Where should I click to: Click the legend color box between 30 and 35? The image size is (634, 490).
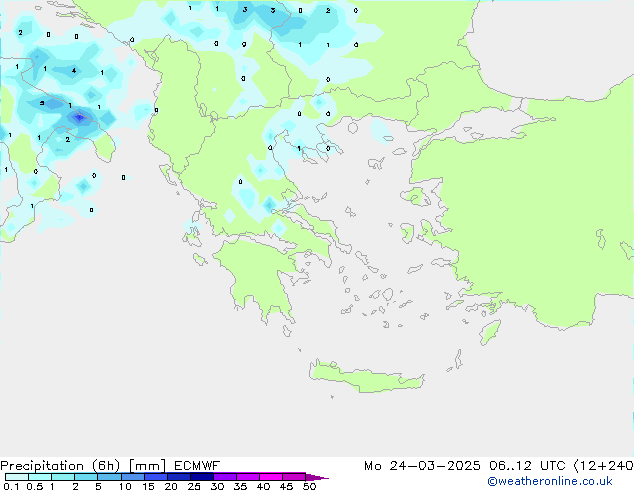coord(225,477)
